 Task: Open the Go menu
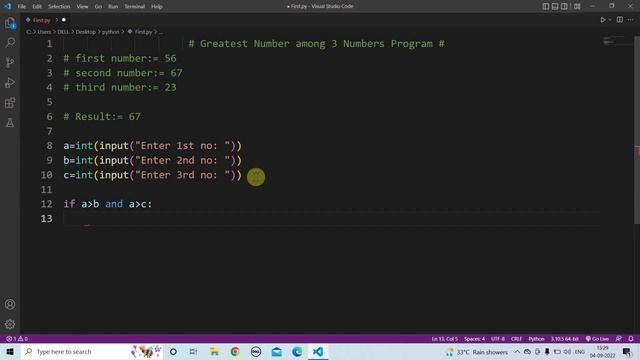click(98, 6)
